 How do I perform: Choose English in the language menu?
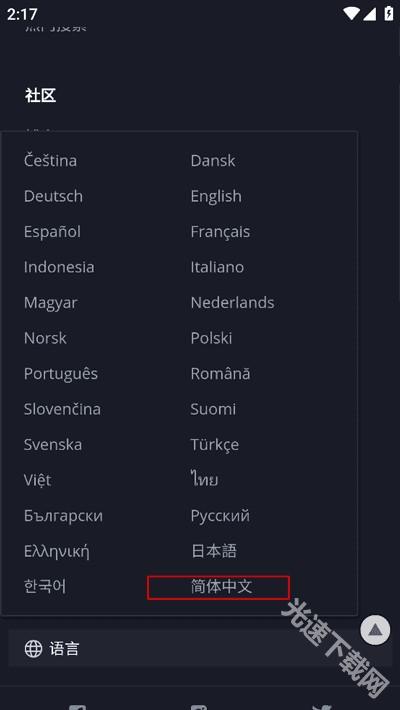(x=216, y=197)
